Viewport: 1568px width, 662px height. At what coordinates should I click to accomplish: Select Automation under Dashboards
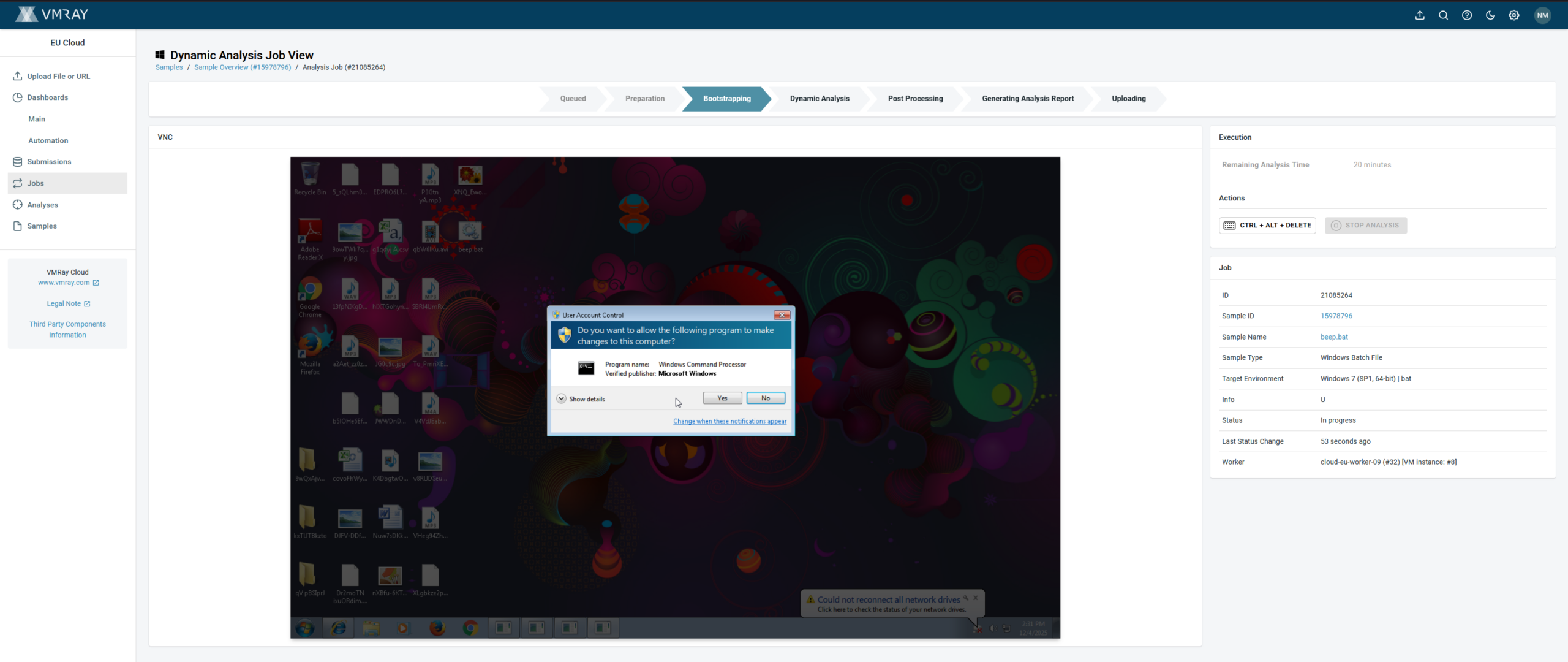(x=48, y=140)
